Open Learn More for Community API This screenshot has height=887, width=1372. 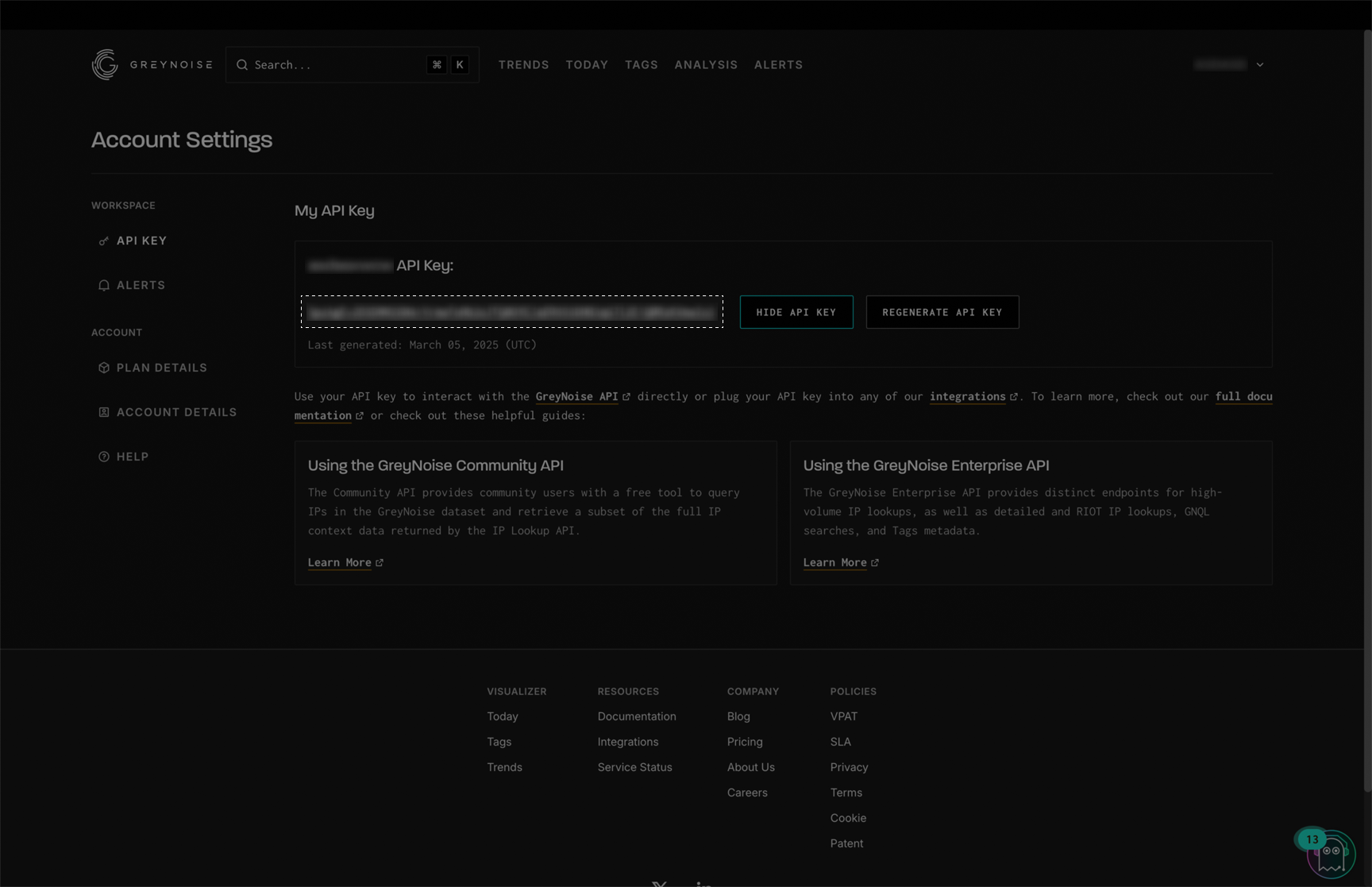(x=340, y=562)
